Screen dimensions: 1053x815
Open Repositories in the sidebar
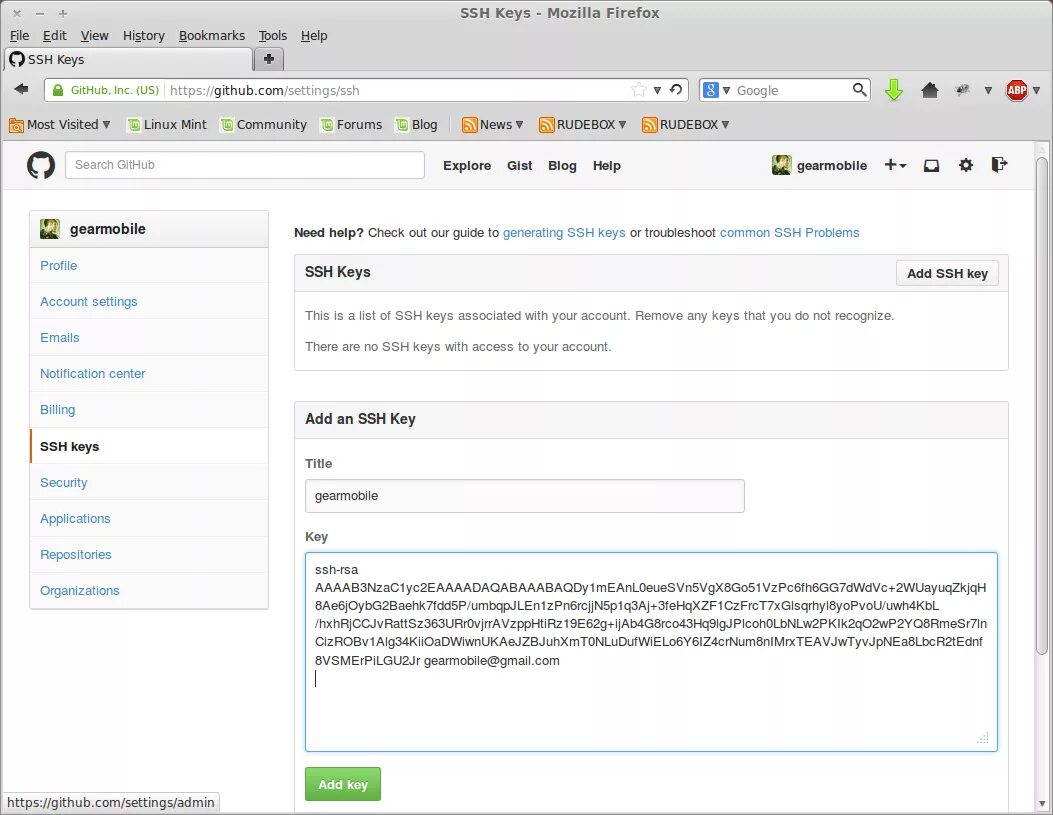pyautogui.click(x=149, y=555)
